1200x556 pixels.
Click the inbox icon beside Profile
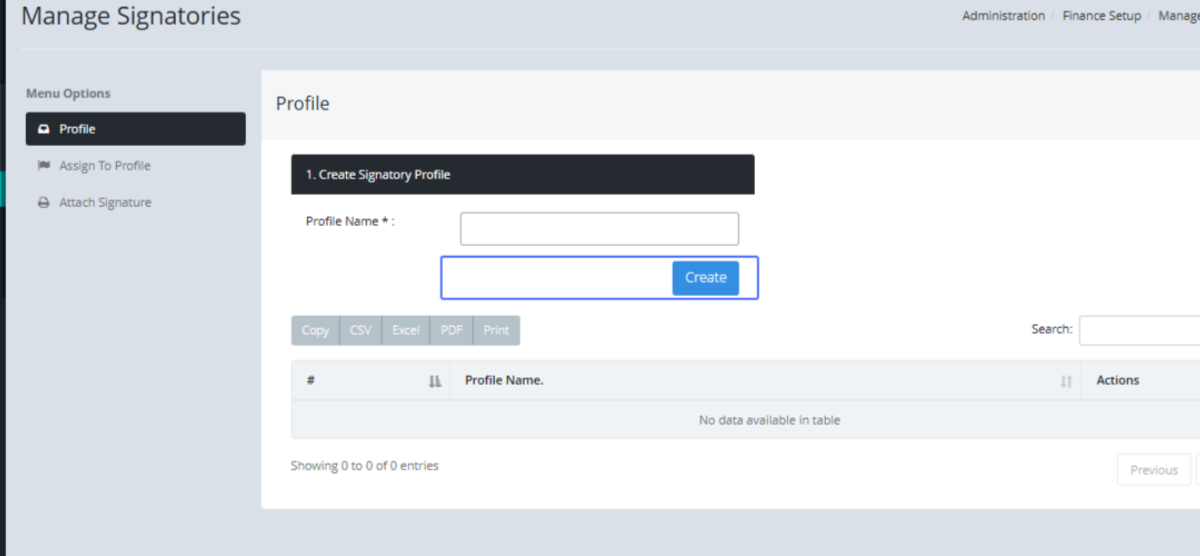(x=44, y=129)
